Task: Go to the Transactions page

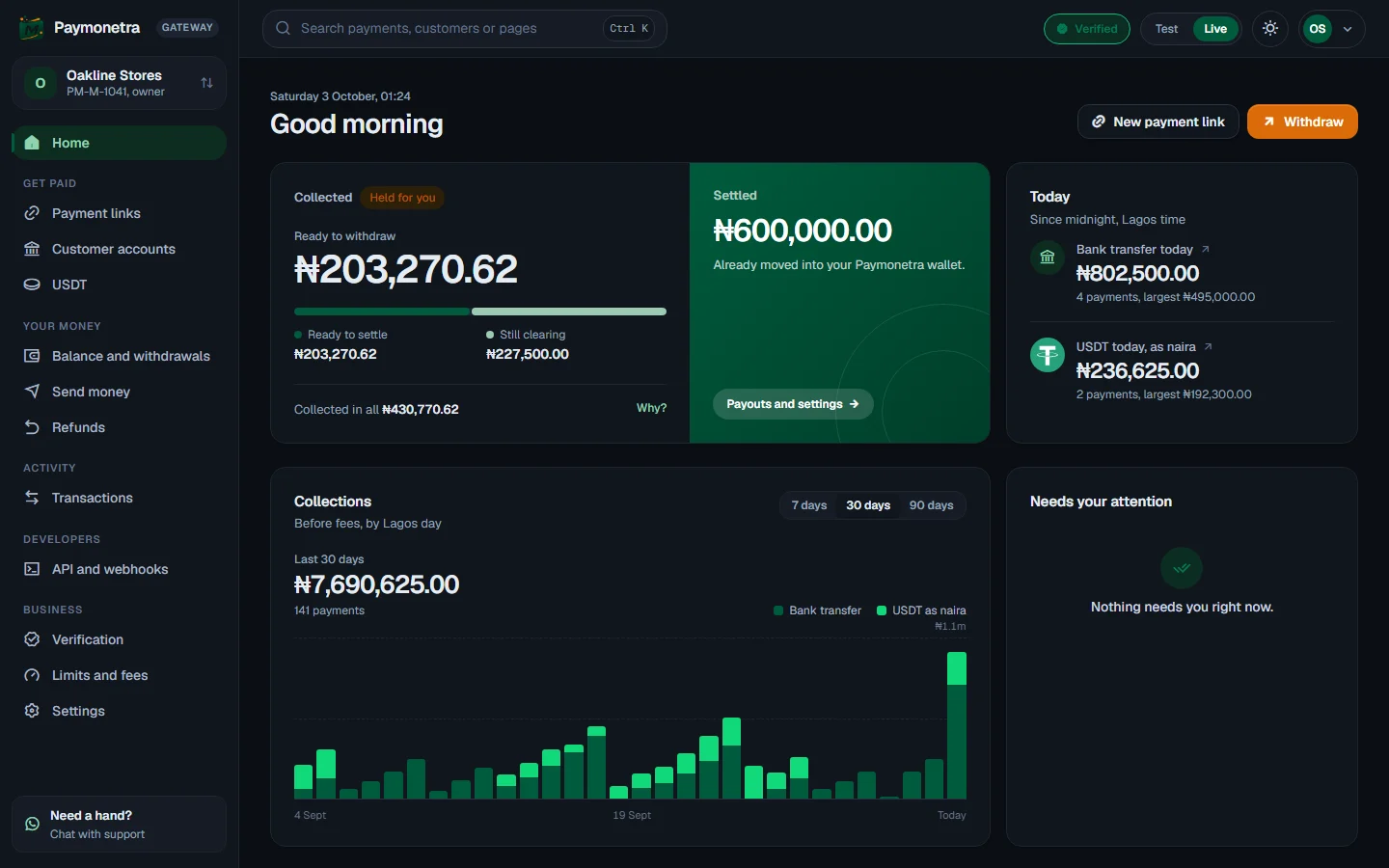Action: click(x=120, y=498)
